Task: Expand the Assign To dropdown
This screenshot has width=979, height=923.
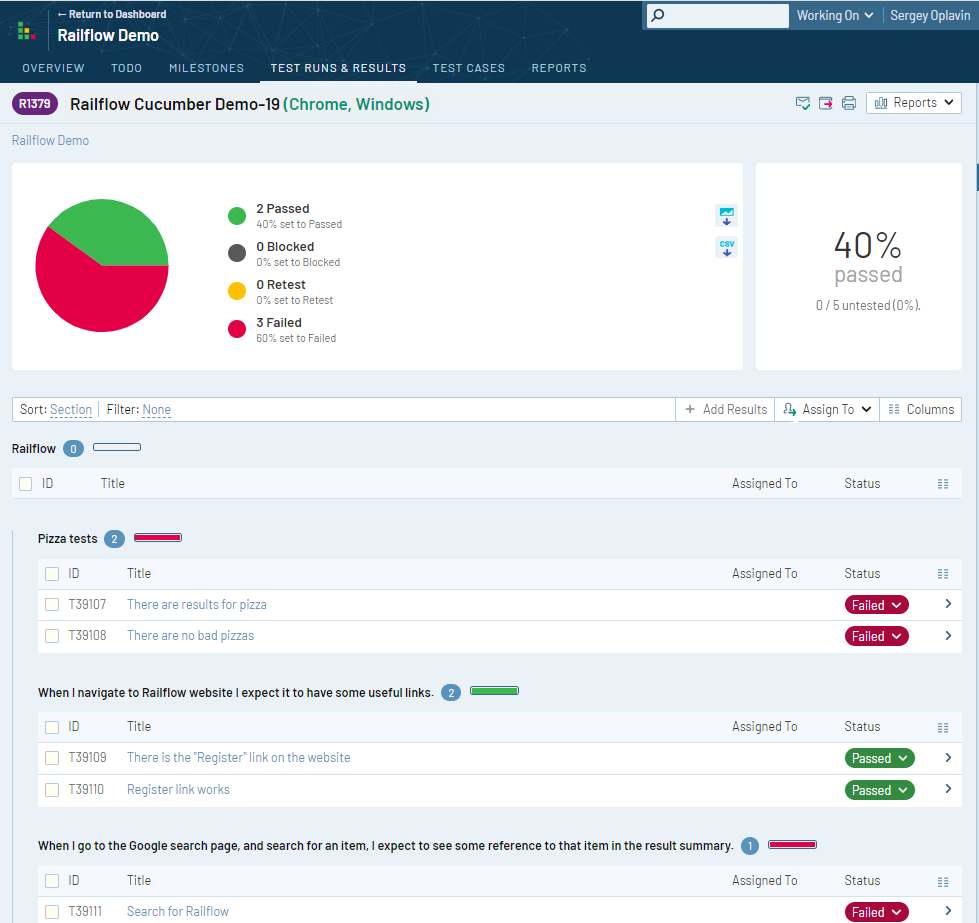Action: point(827,409)
